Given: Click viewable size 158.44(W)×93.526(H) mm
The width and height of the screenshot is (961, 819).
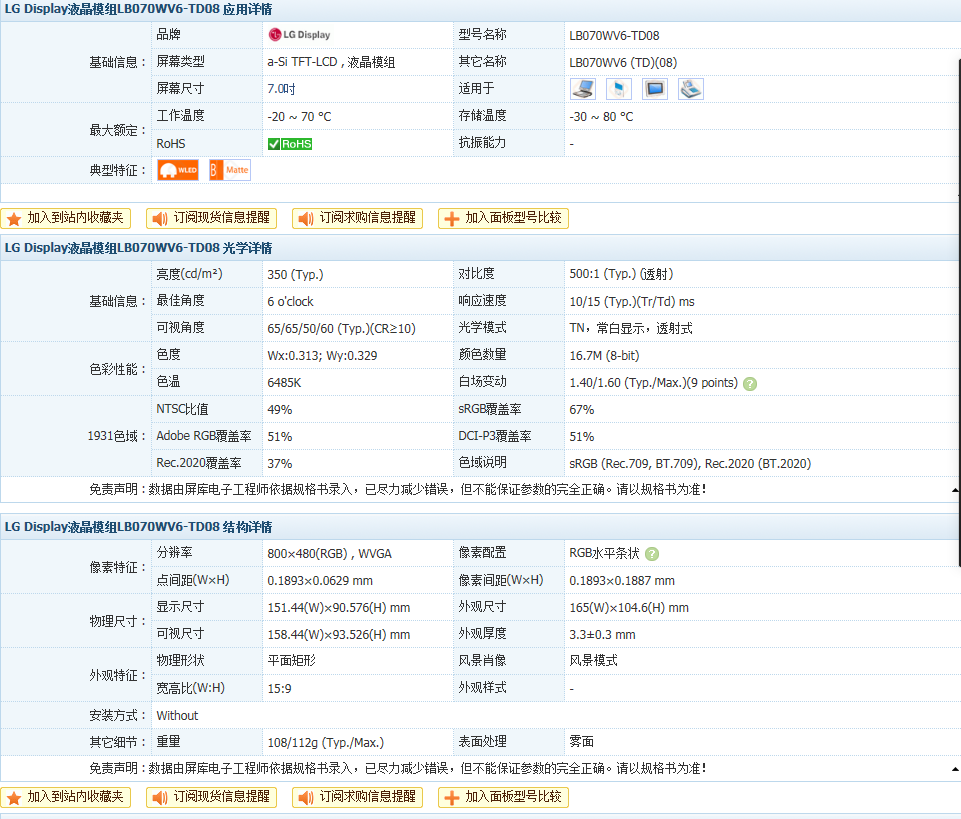Looking at the screenshot, I should click(338, 634).
